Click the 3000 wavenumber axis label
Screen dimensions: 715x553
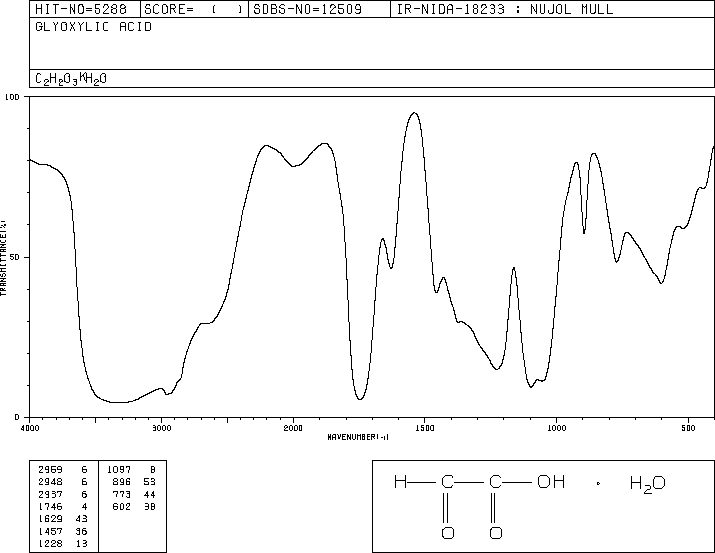161,428
